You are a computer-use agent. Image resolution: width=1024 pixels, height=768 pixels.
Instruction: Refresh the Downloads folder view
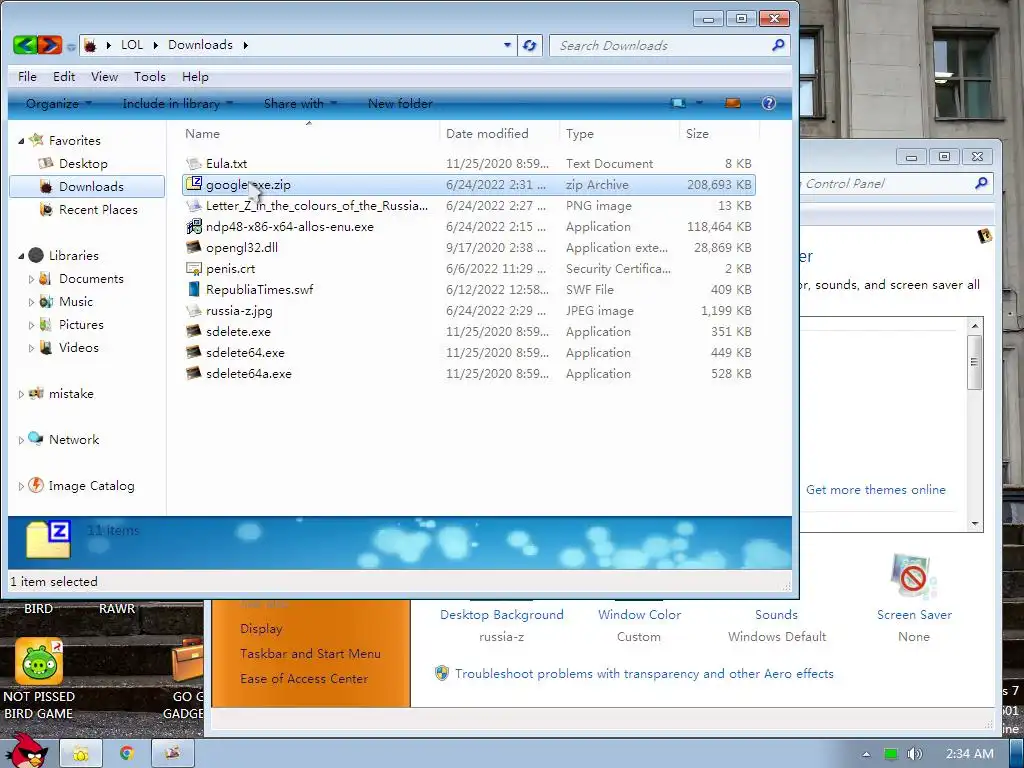point(530,45)
